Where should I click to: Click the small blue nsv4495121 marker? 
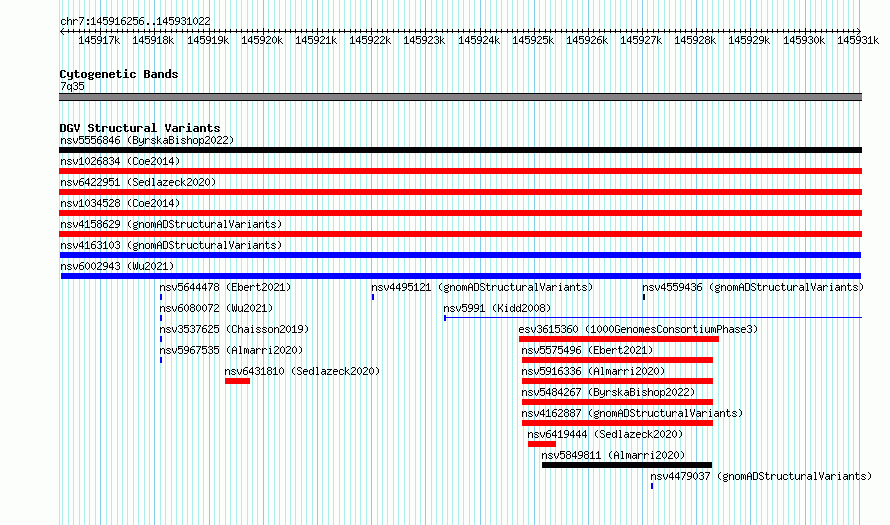point(373,297)
